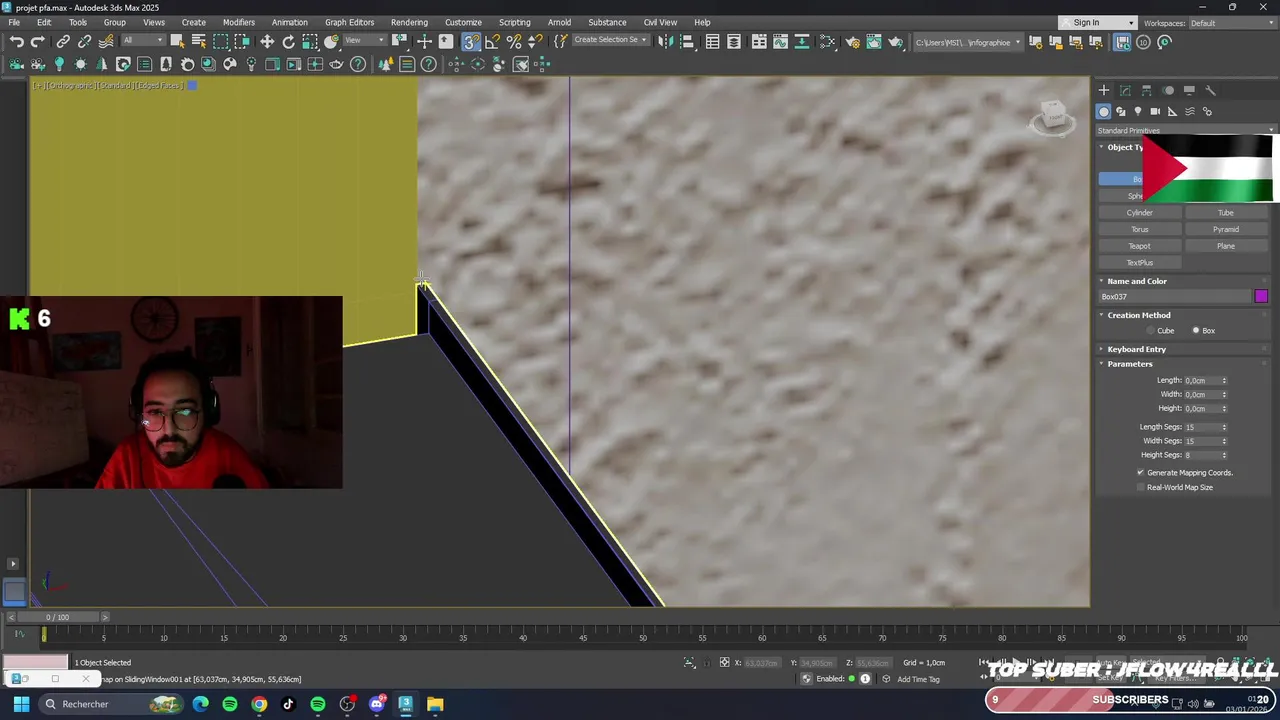Viewport: 1280px width, 720px height.
Task: Collapse the Creation Method rollout
Action: tap(1138, 315)
